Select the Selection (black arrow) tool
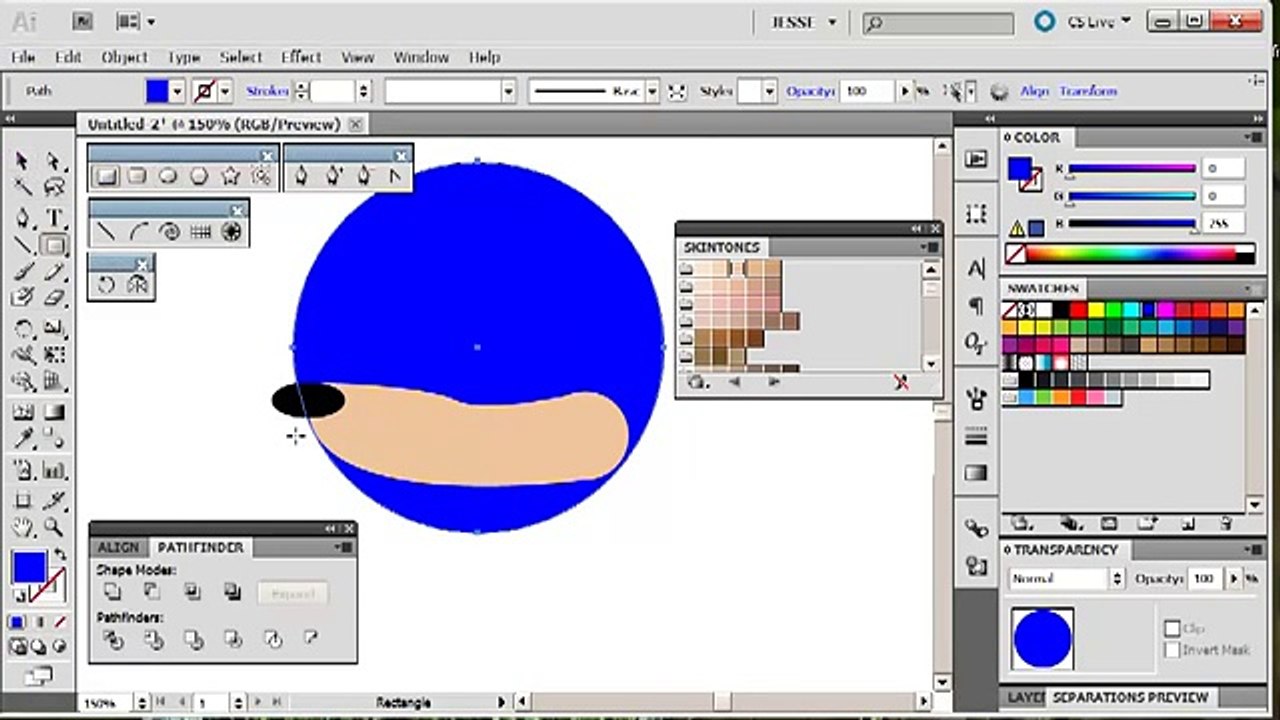 tap(23, 161)
